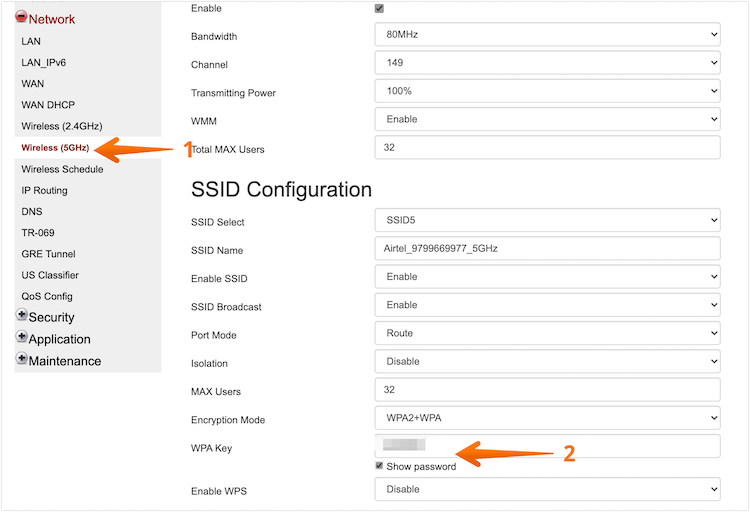Viewport: 750px width, 512px height.
Task: Open the SSID Select dropdown
Action: [x=547, y=221]
